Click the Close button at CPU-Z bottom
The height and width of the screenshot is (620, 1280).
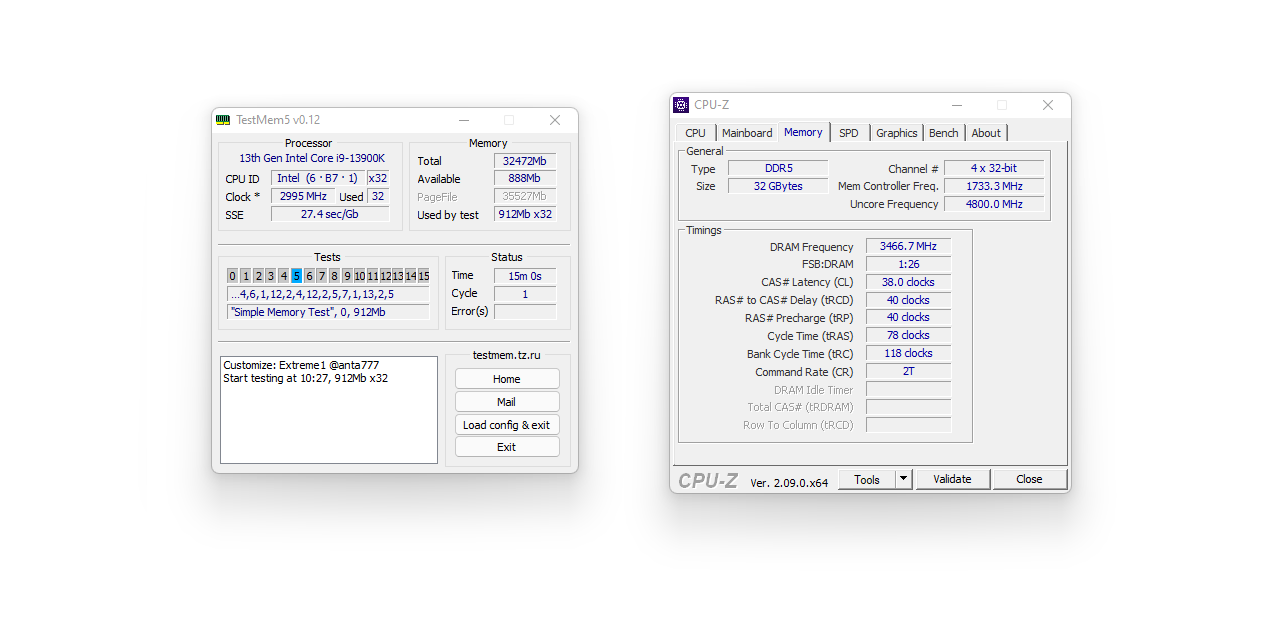1030,480
